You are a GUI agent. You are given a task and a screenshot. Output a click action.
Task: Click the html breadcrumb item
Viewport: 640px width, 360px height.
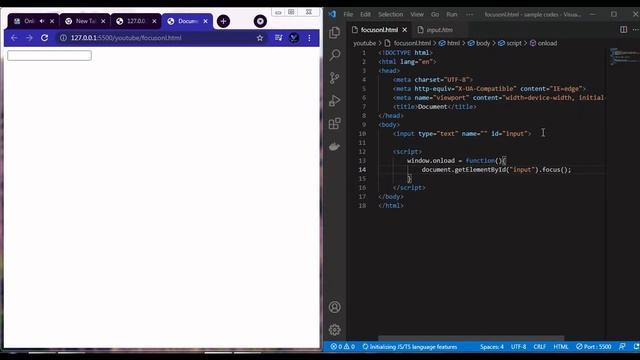(449, 43)
